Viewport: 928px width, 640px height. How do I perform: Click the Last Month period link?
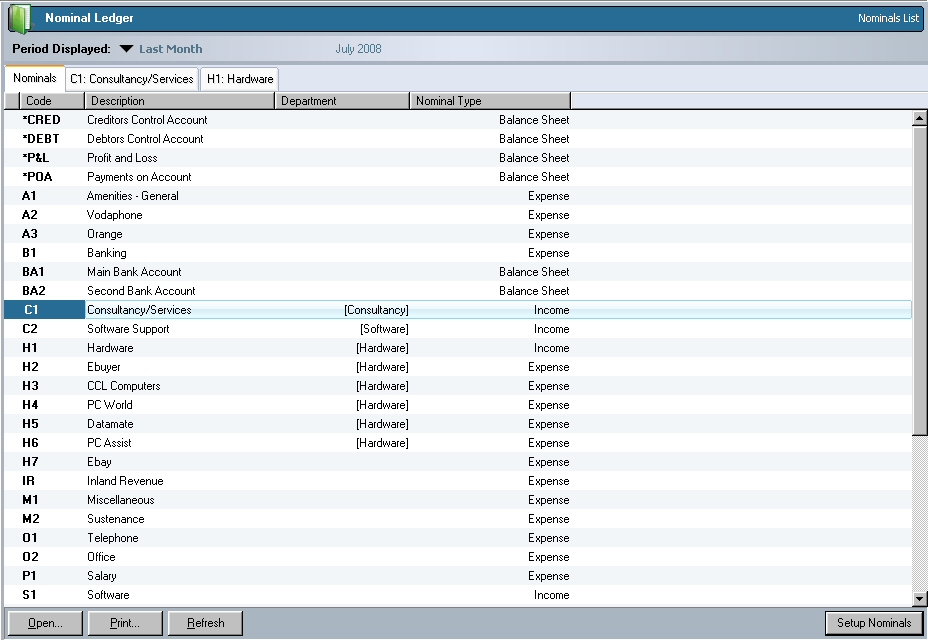click(170, 49)
